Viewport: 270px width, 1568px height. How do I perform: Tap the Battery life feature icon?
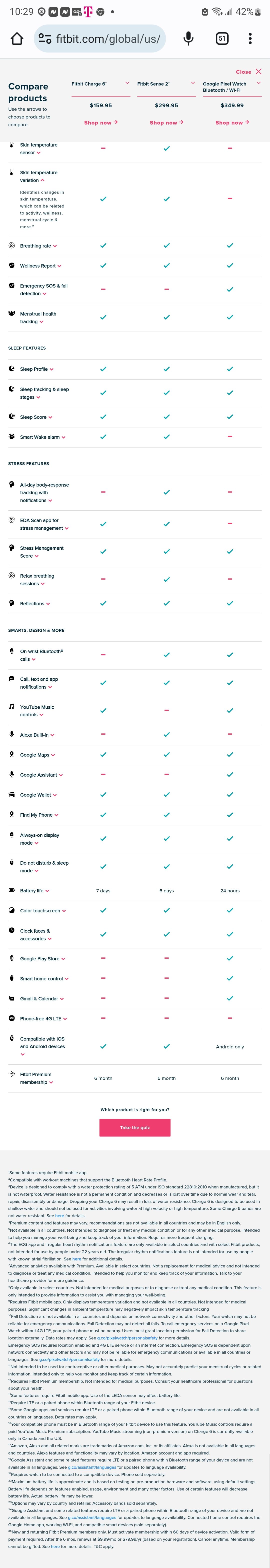(x=11, y=890)
